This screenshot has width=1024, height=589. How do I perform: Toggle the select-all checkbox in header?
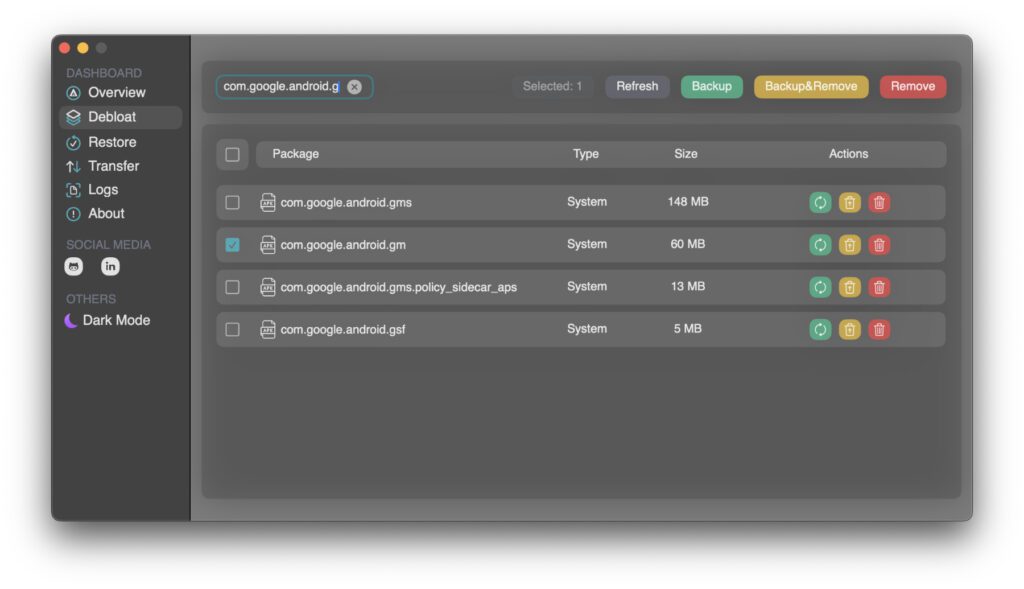tap(232, 155)
